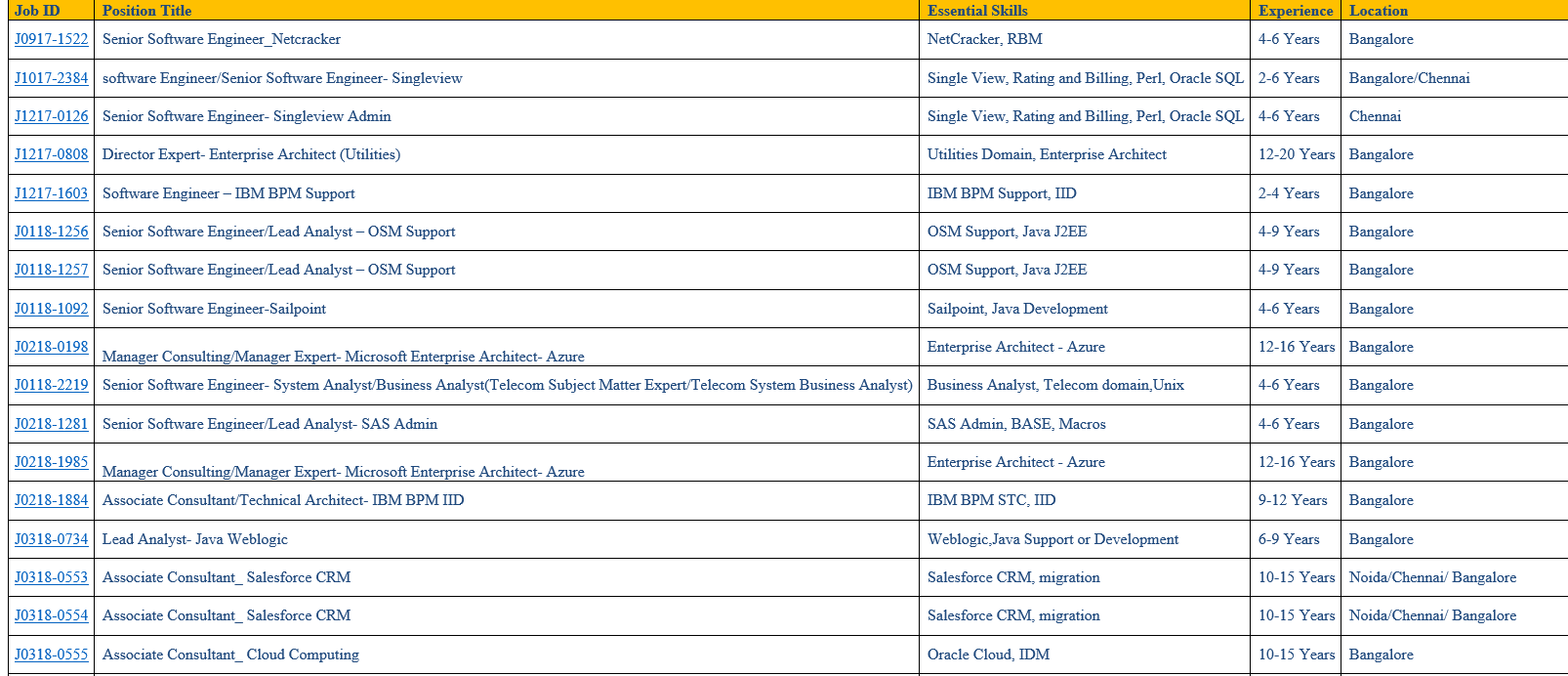The width and height of the screenshot is (1568, 676).
Task: Open job link J0318-0555
Action: [x=51, y=655]
